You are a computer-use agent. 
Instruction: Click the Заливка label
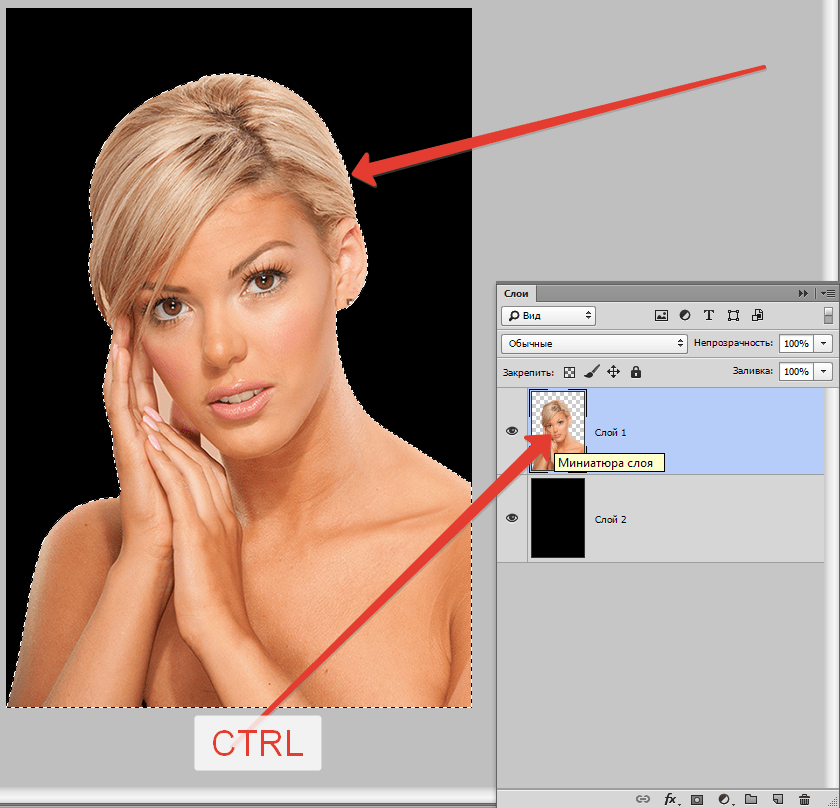coord(753,371)
